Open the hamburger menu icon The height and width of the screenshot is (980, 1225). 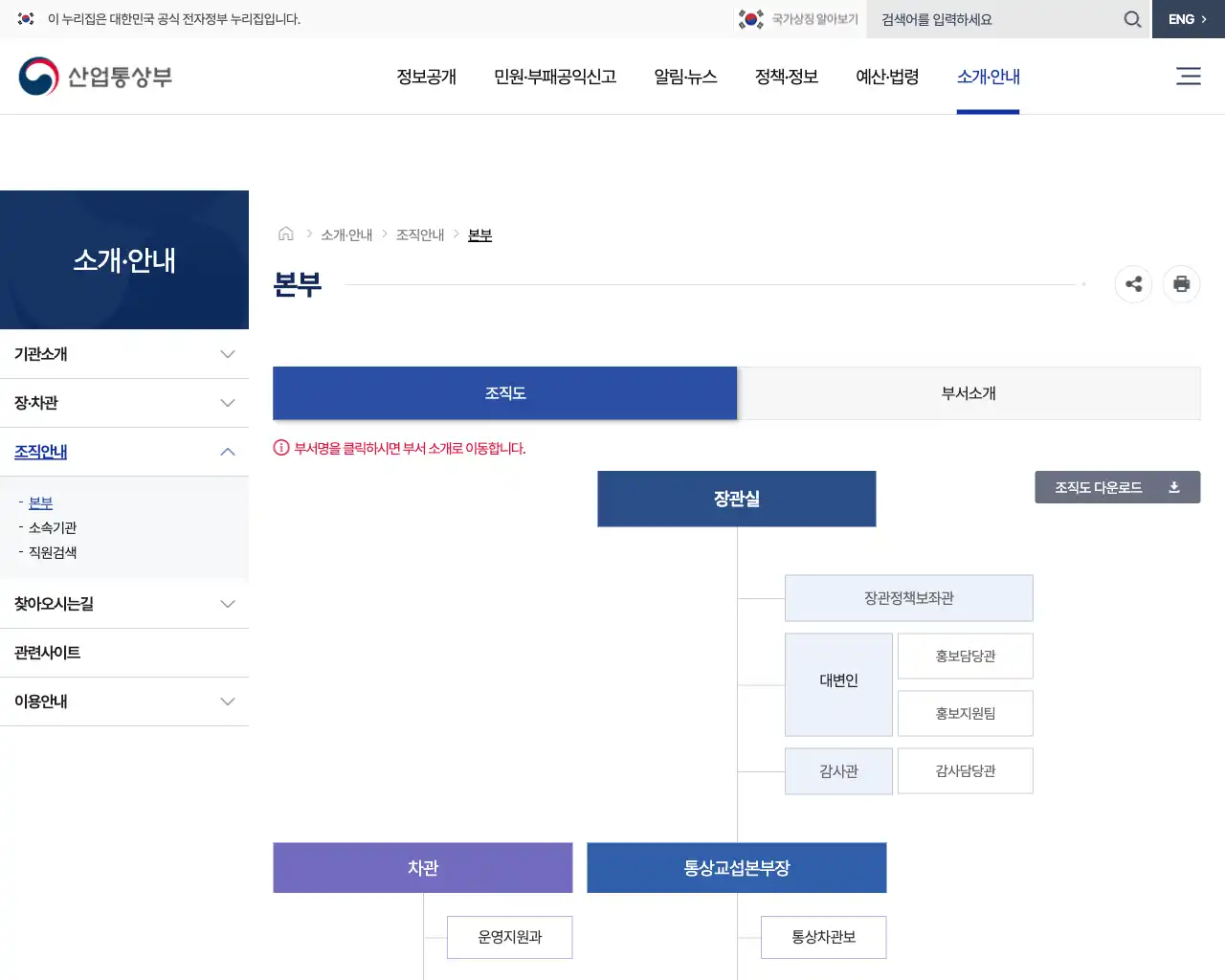click(x=1189, y=77)
